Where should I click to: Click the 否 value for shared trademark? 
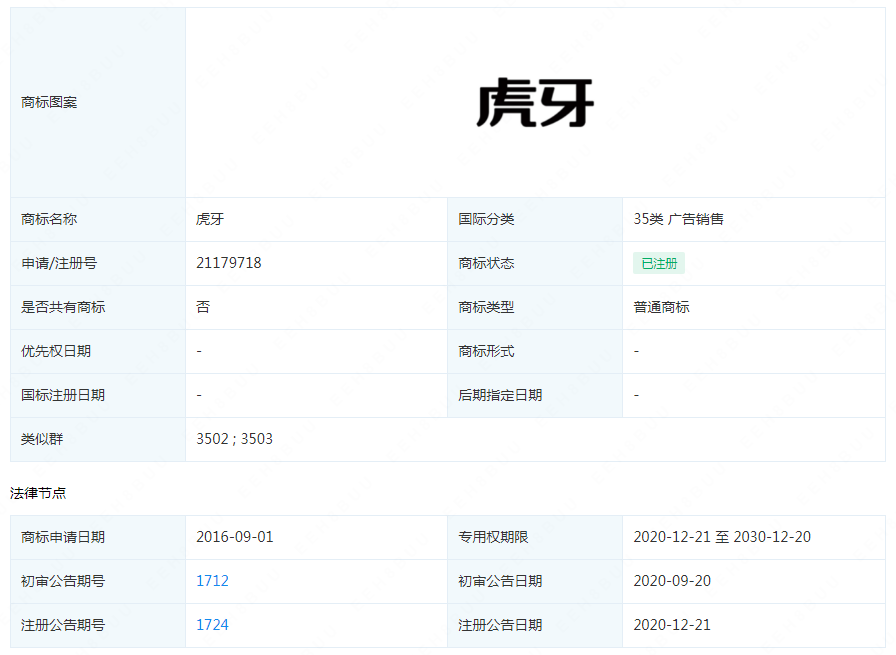(x=203, y=307)
